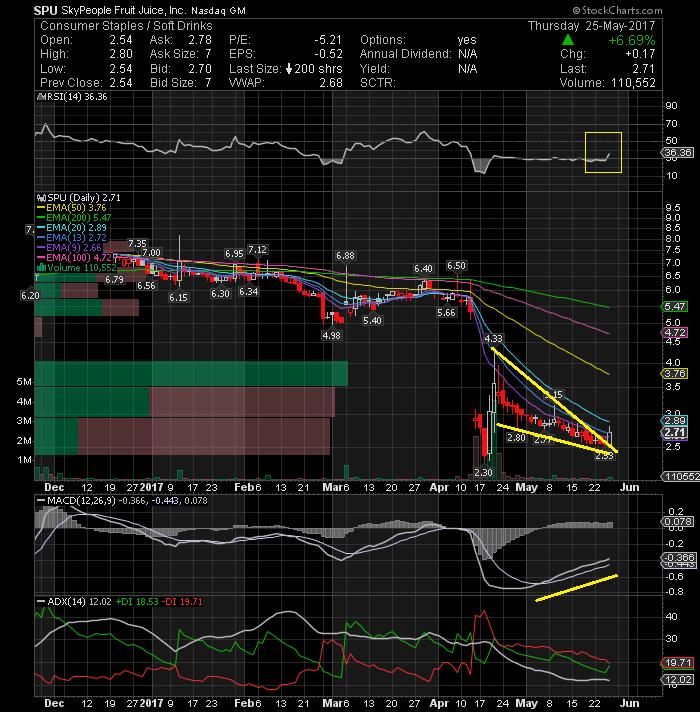Viewport: 700px width, 712px height.
Task: Click the candlestick icon beside SPU (Daily)
Action: coord(41,198)
